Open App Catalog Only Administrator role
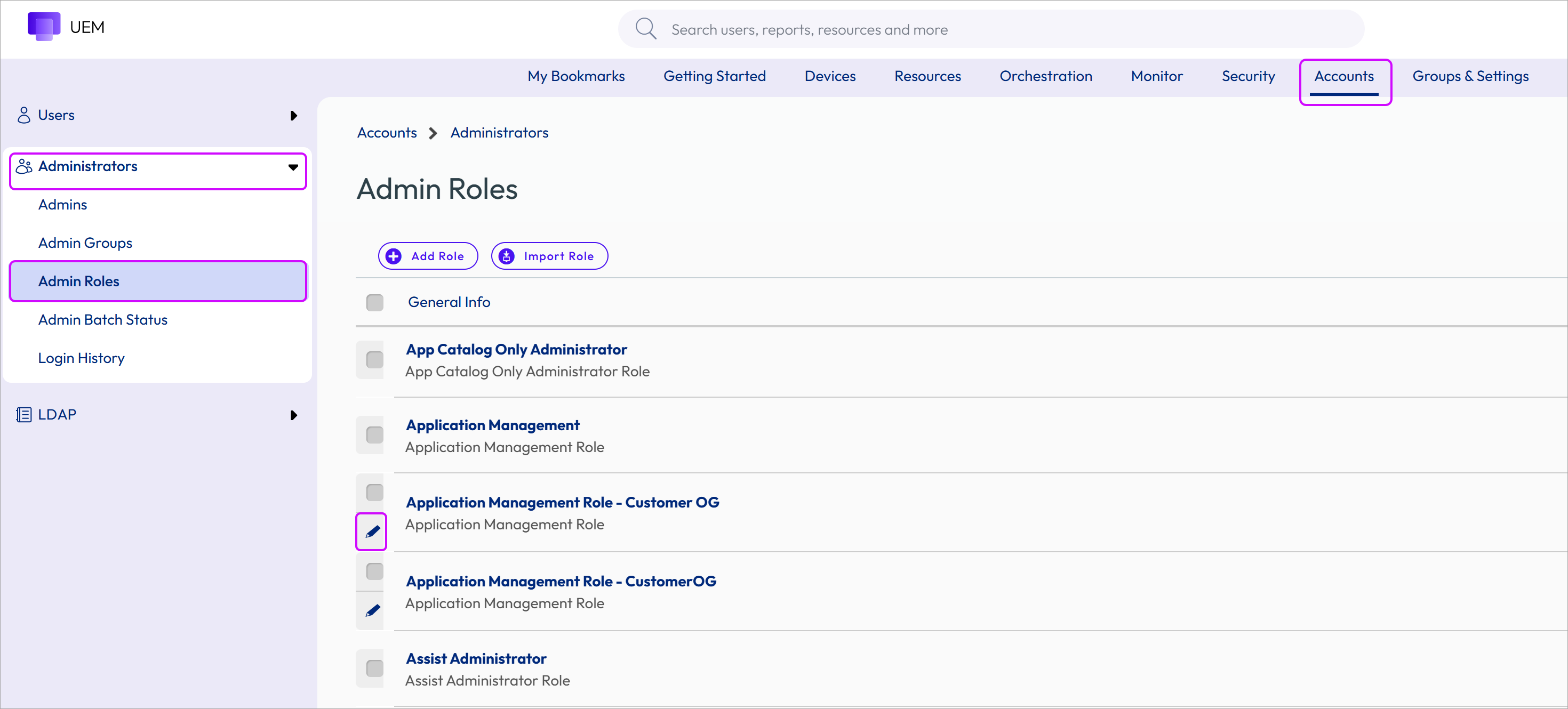Screen dimensions: 1568x709 click(x=516, y=349)
